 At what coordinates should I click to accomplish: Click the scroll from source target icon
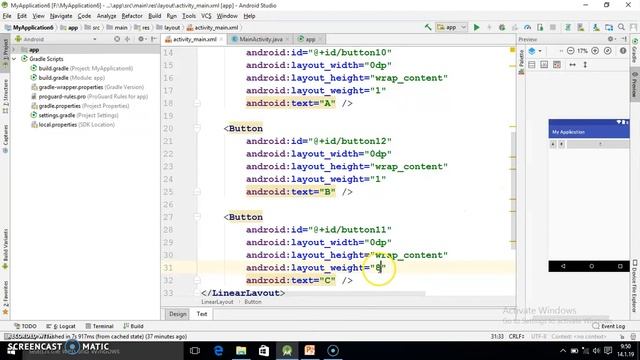(117, 39)
